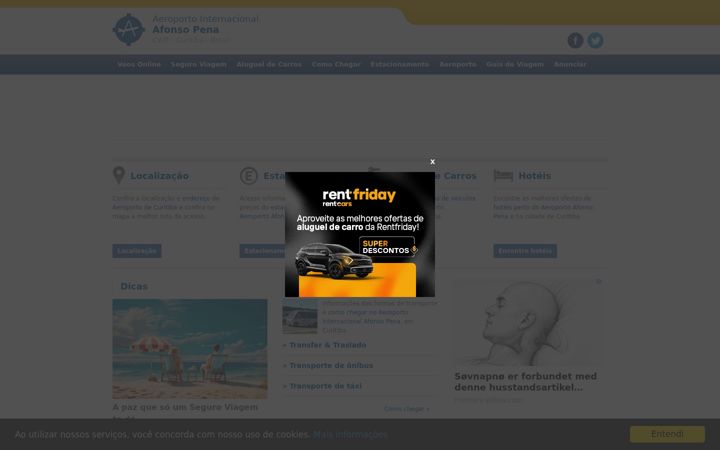Open Mais informações cookie link
The image size is (720, 450).
[x=350, y=434]
